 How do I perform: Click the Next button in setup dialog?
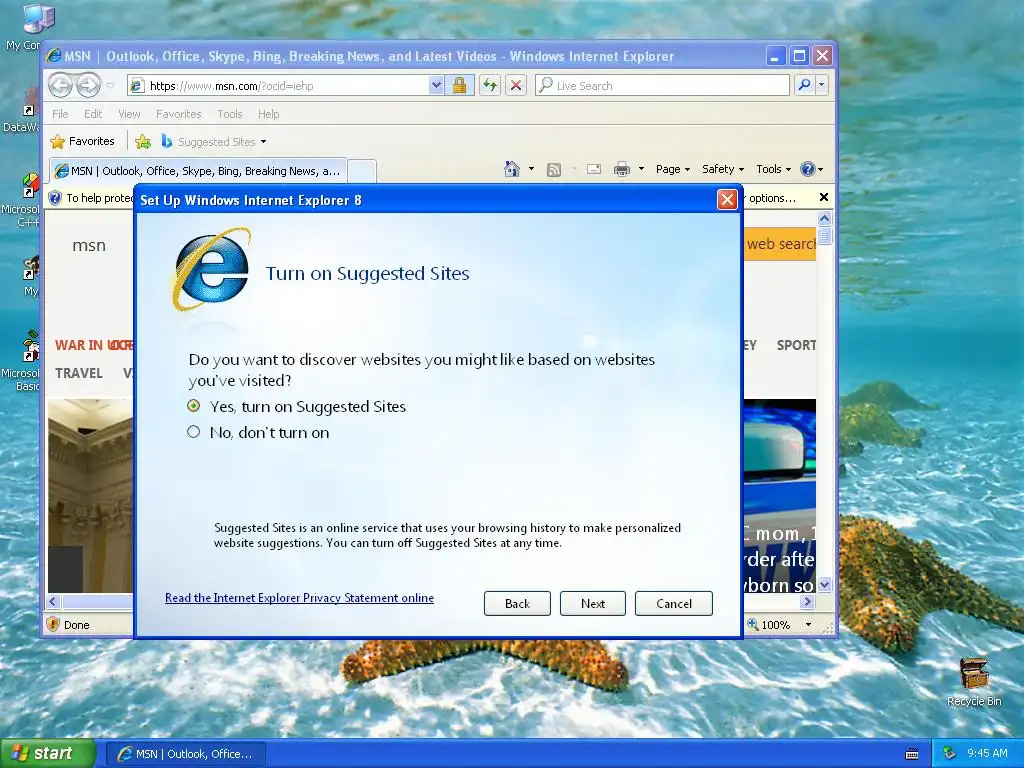pyautogui.click(x=592, y=603)
